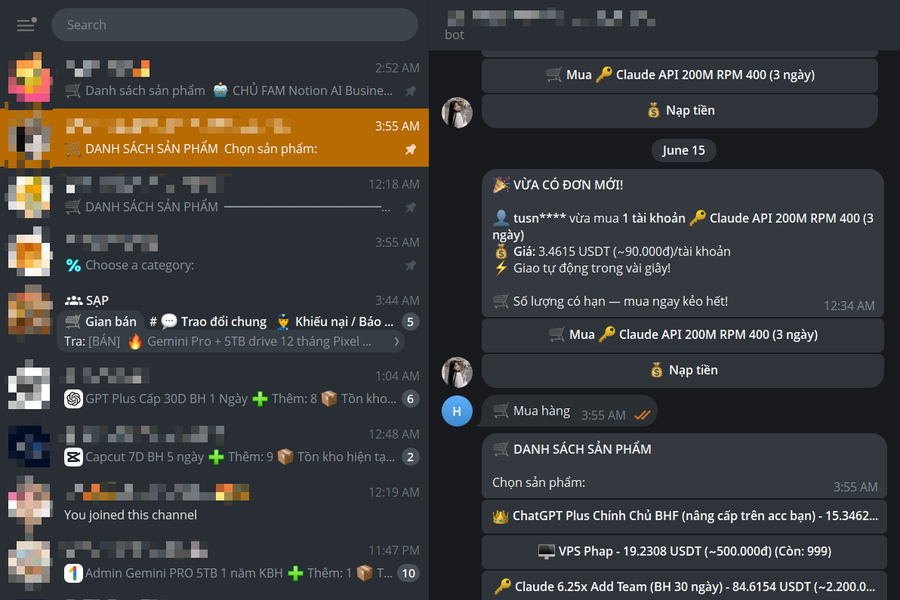Click Mua Claude API button below VỪA CÓ ĐƠN MỚI message
This screenshot has width=900, height=600.
click(x=683, y=334)
